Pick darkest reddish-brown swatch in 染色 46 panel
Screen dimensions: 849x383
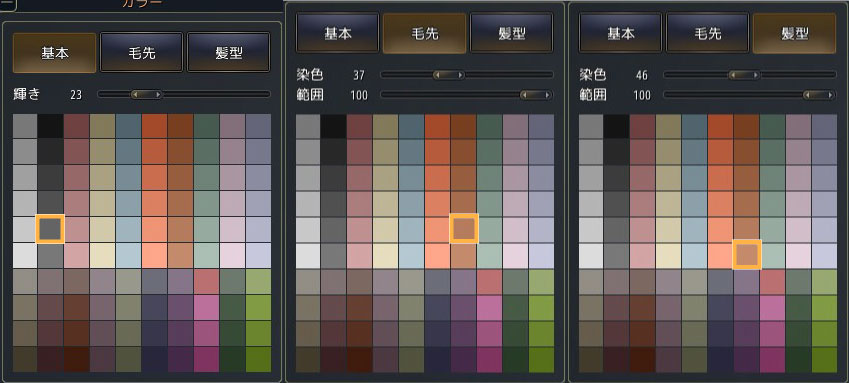643,359
